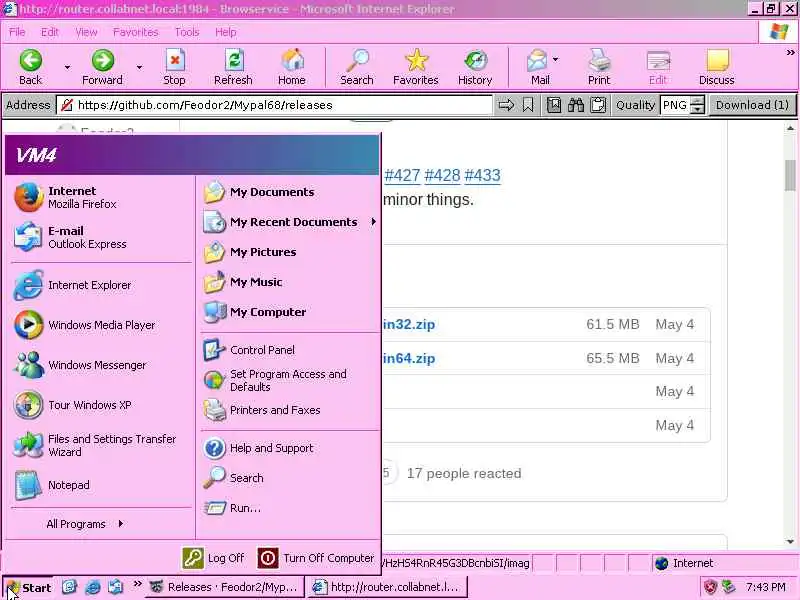Click the Back toolbar button
Viewport: 800px width, 600px height.
[x=31, y=67]
